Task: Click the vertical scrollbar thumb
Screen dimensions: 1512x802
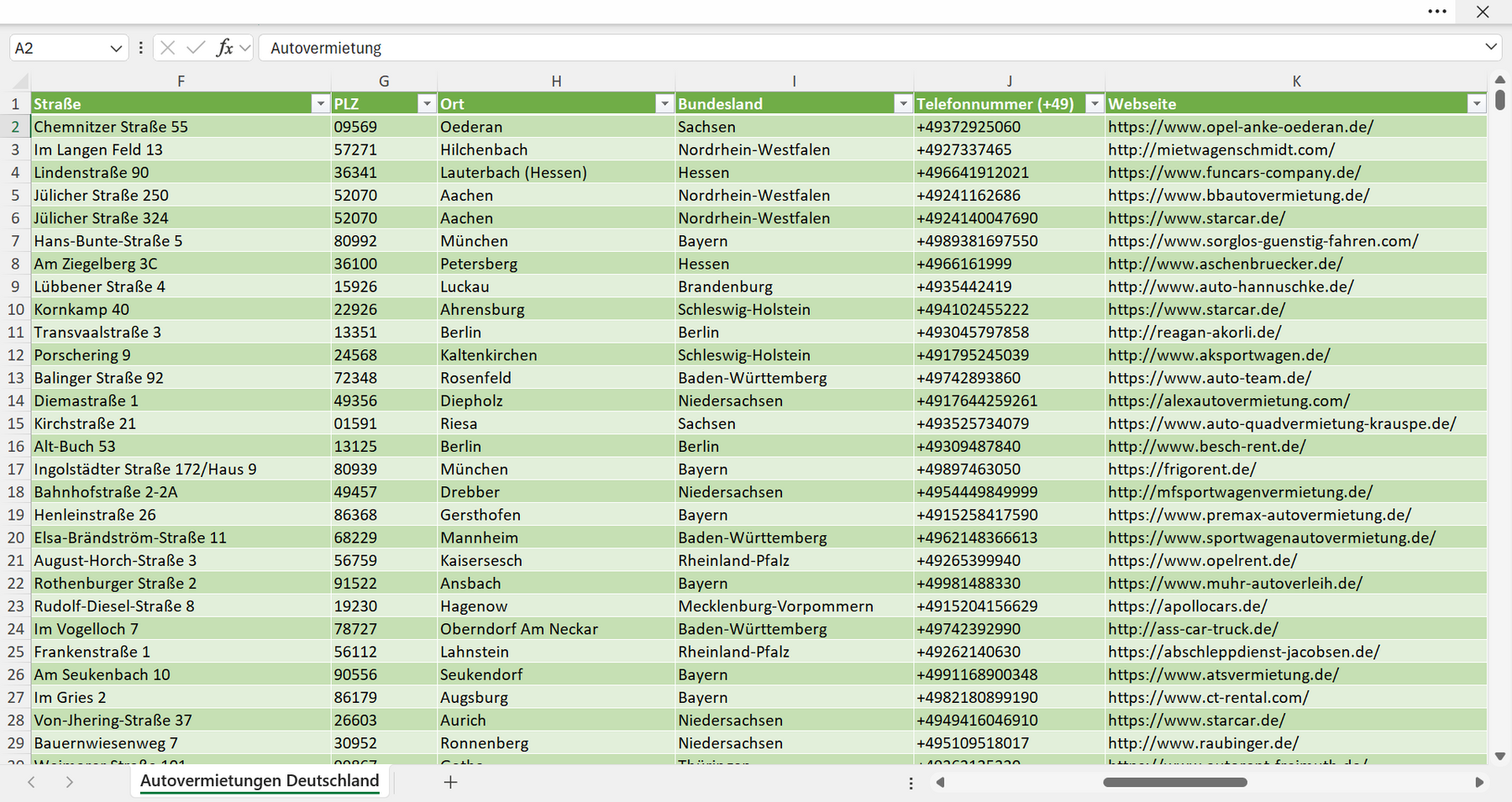Action: point(1500,100)
